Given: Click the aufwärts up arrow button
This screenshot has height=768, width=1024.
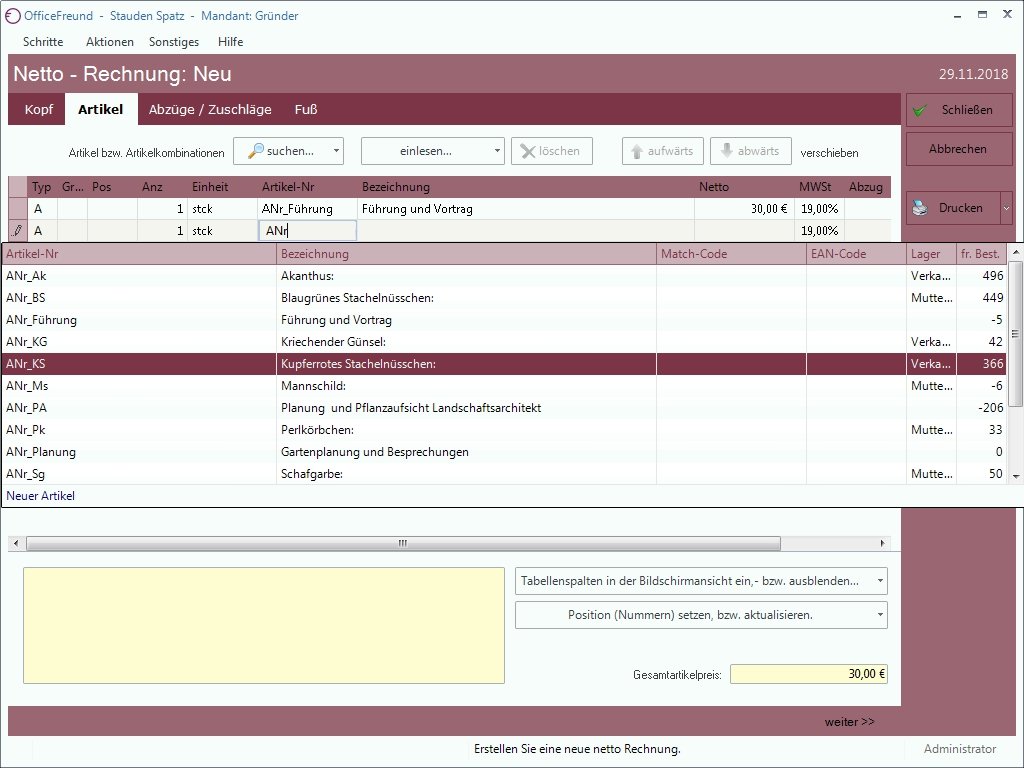Looking at the screenshot, I should click(662, 151).
